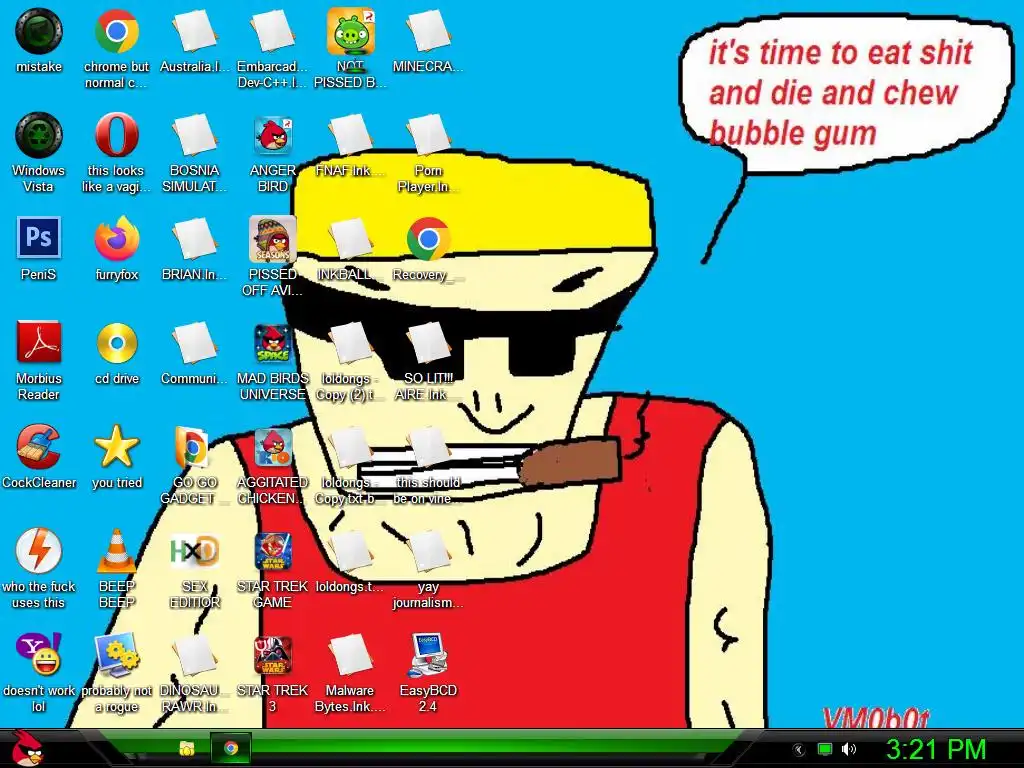Open 'MAD BIRDS UNIVERSE' space icon

coord(272,343)
